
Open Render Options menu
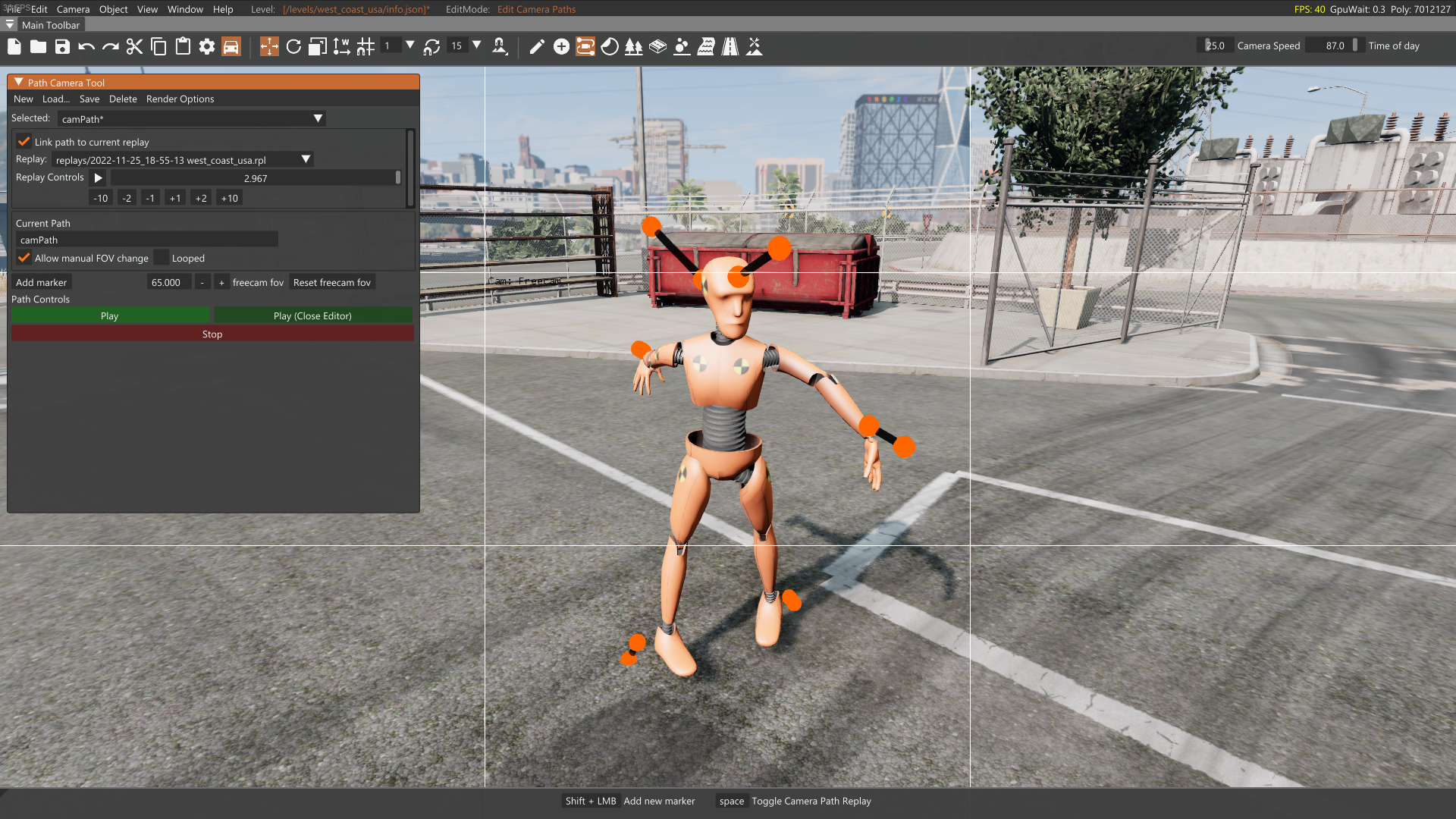click(180, 99)
